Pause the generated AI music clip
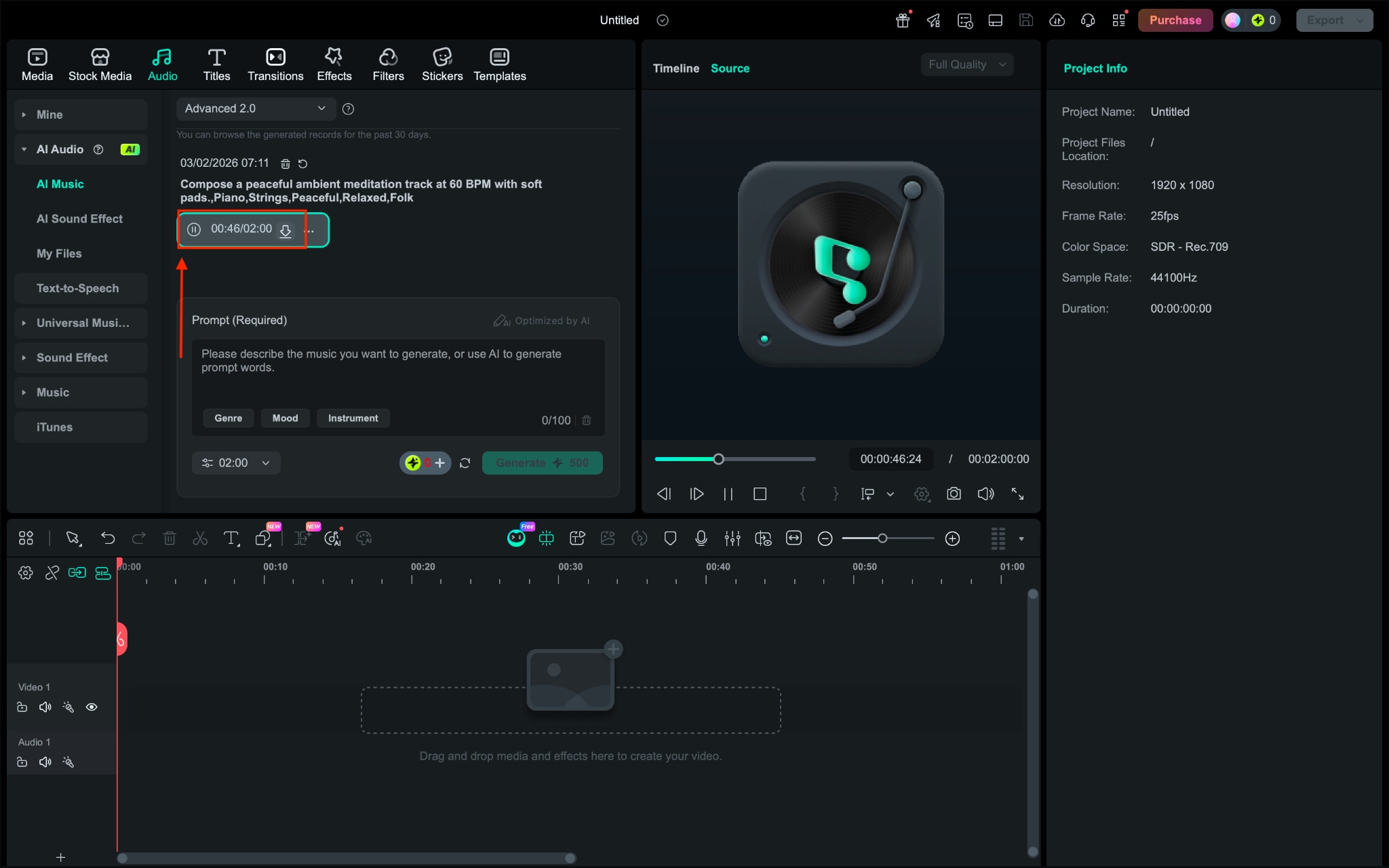The height and width of the screenshot is (868, 1389). pyautogui.click(x=194, y=229)
